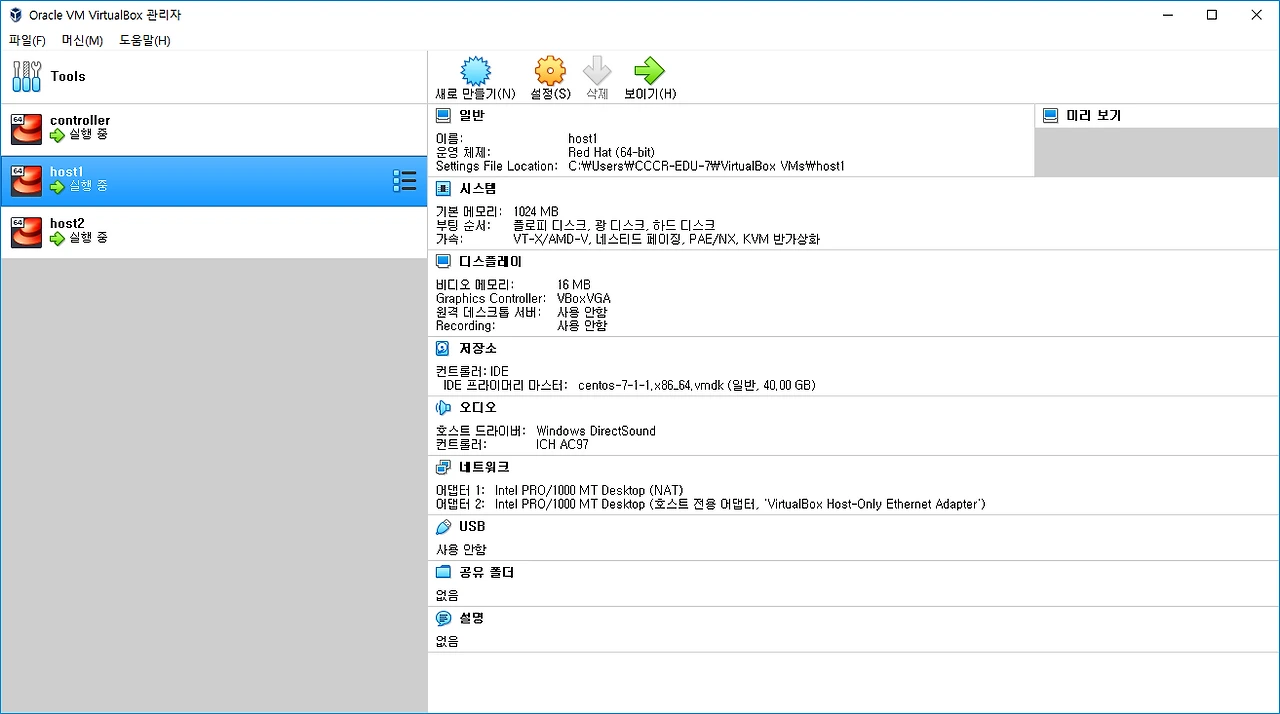Click the Show (보이기) green arrow icon
The image size is (1280, 714).
pyautogui.click(x=650, y=71)
